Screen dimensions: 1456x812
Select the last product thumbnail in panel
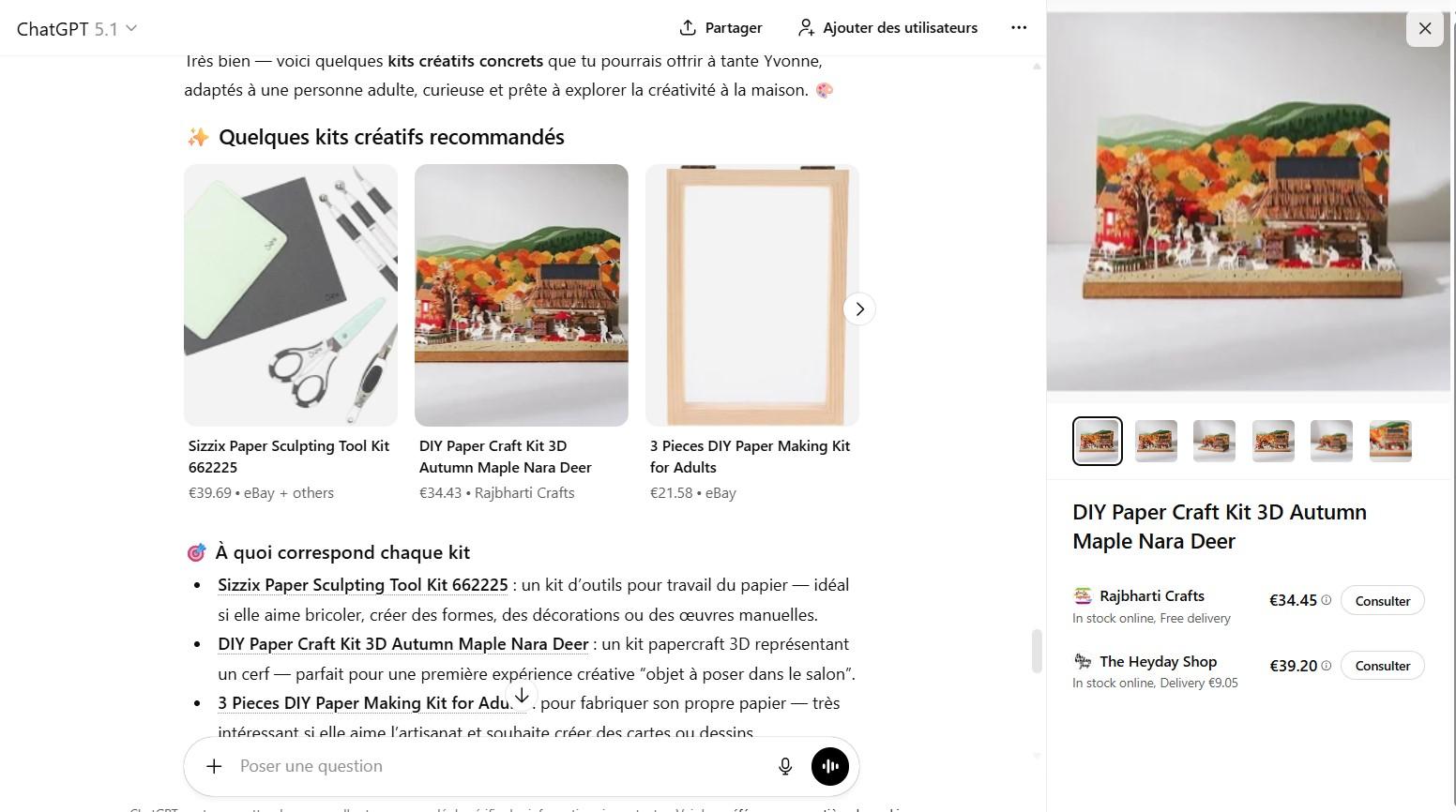[1390, 441]
